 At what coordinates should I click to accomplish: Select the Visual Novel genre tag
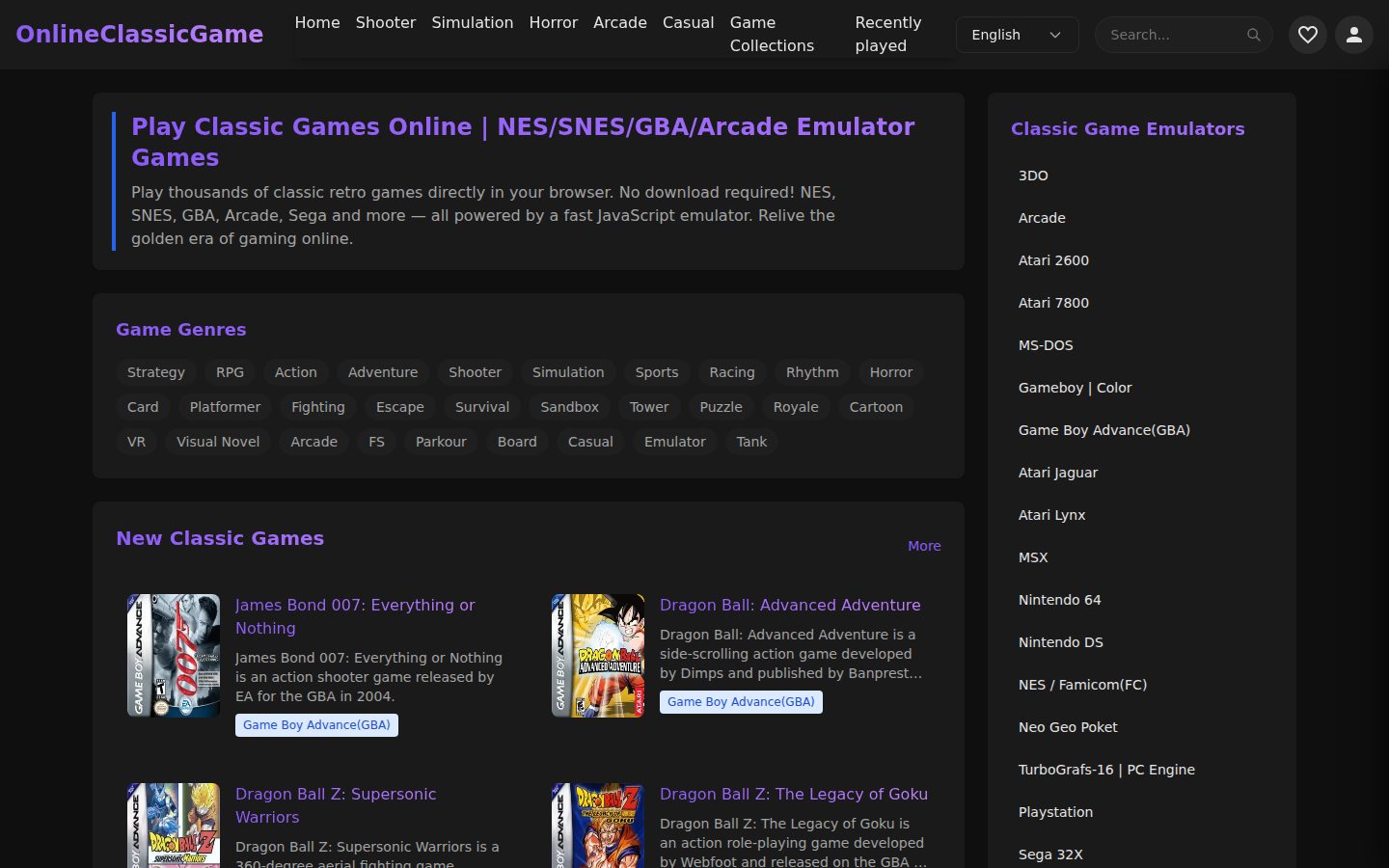(x=218, y=442)
